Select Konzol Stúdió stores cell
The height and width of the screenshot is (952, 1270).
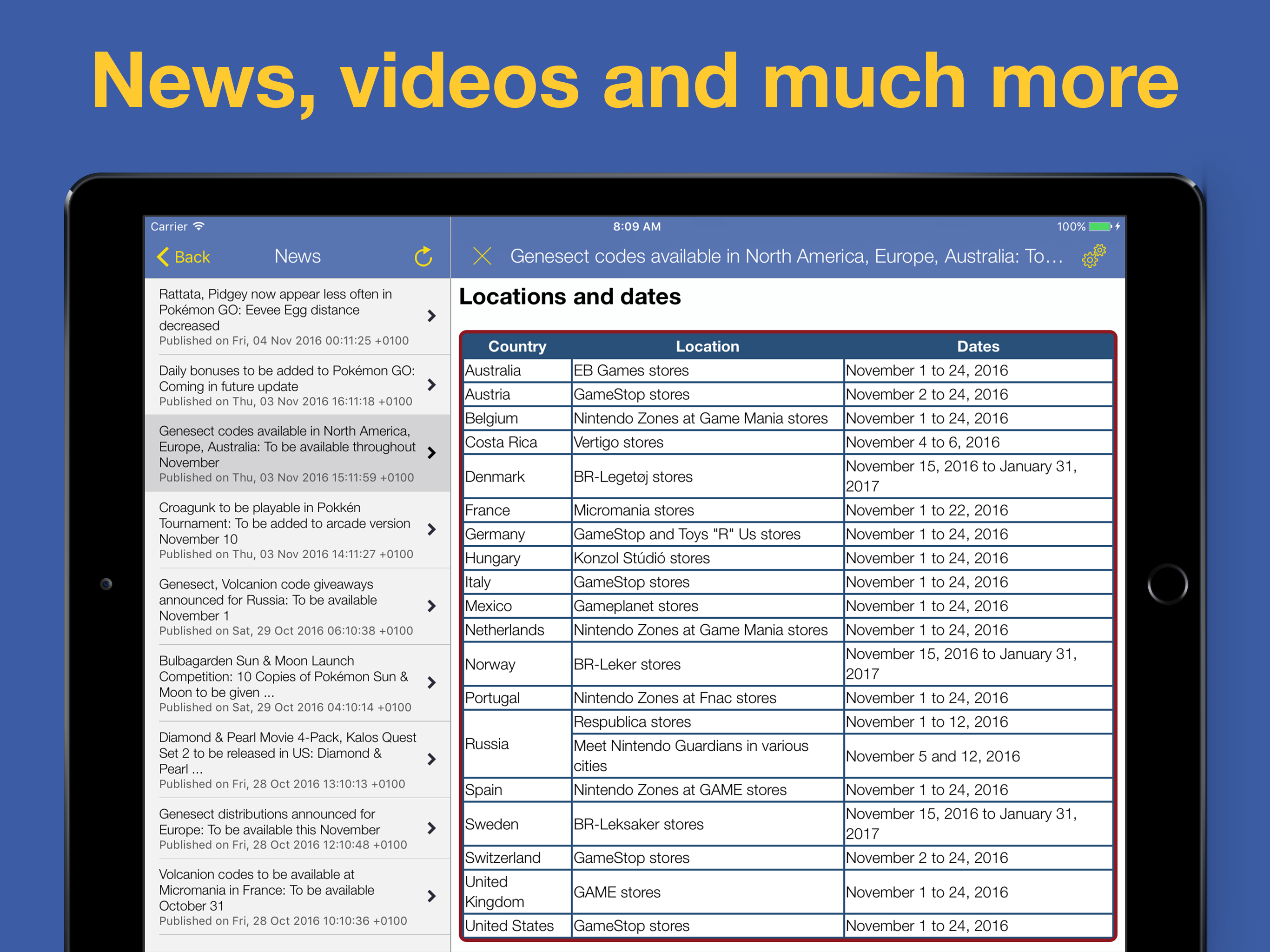point(708,558)
